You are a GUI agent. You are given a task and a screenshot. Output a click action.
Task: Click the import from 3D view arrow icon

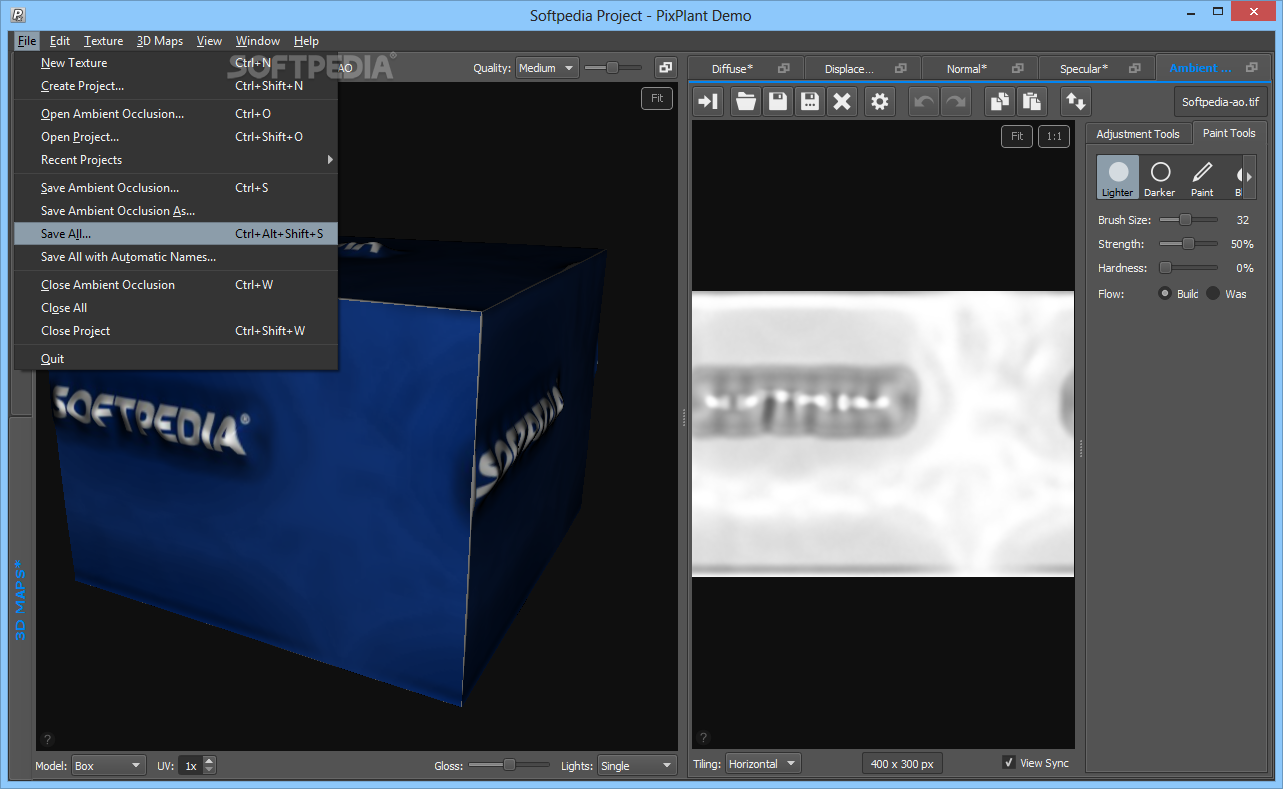click(x=709, y=101)
